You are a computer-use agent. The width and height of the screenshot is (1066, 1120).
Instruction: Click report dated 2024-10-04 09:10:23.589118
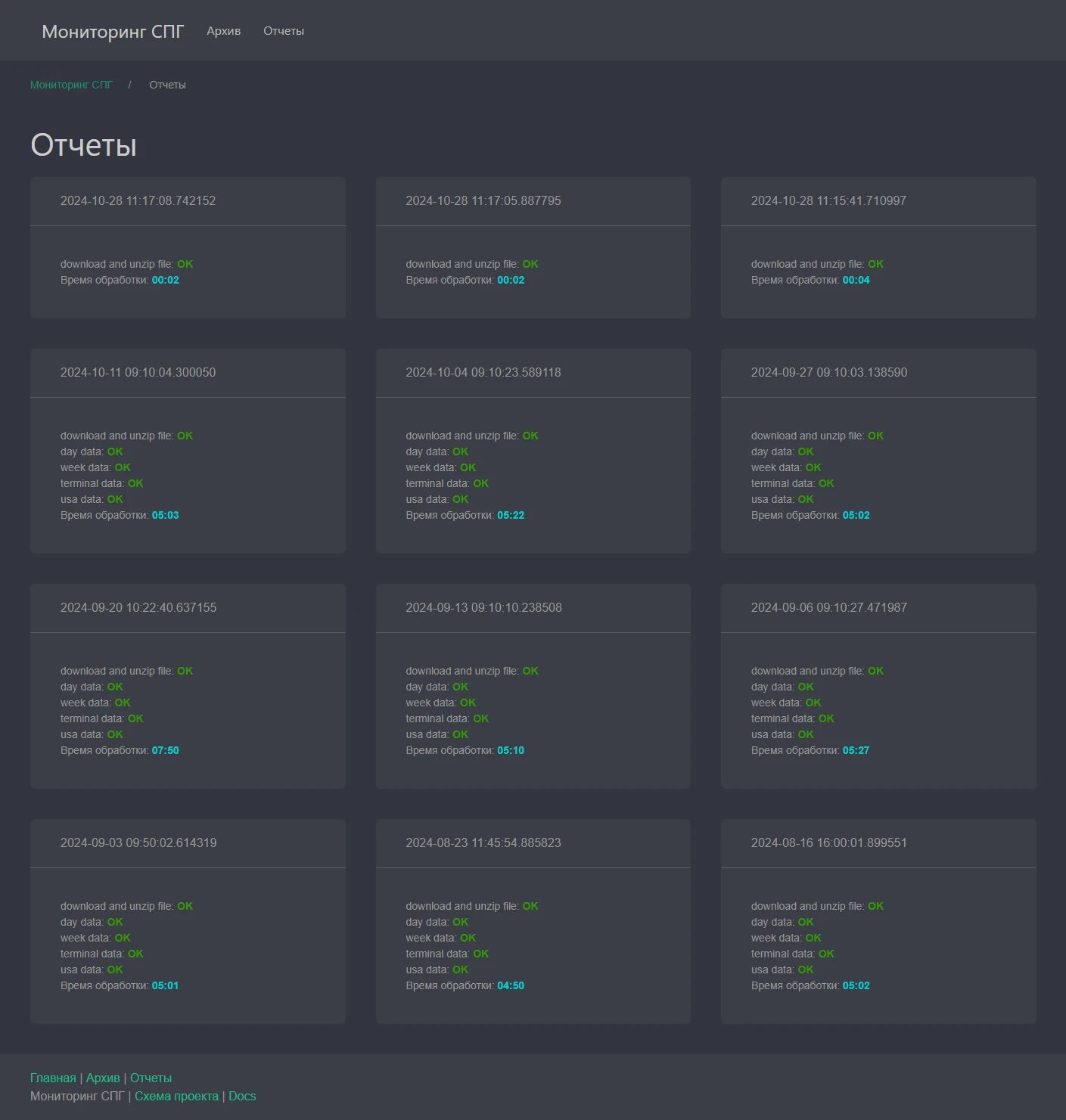click(x=483, y=372)
